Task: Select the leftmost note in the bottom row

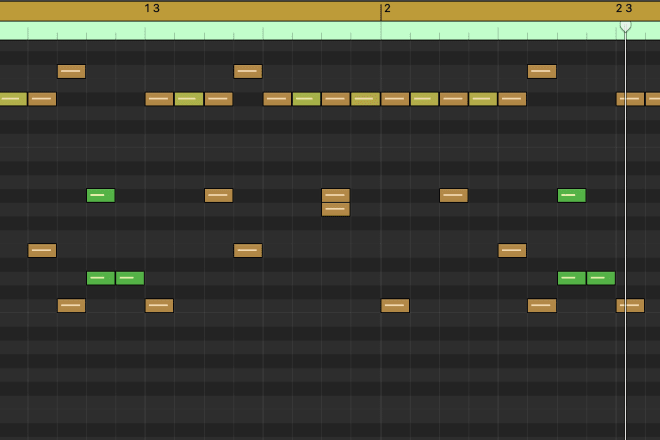Action: [72, 306]
